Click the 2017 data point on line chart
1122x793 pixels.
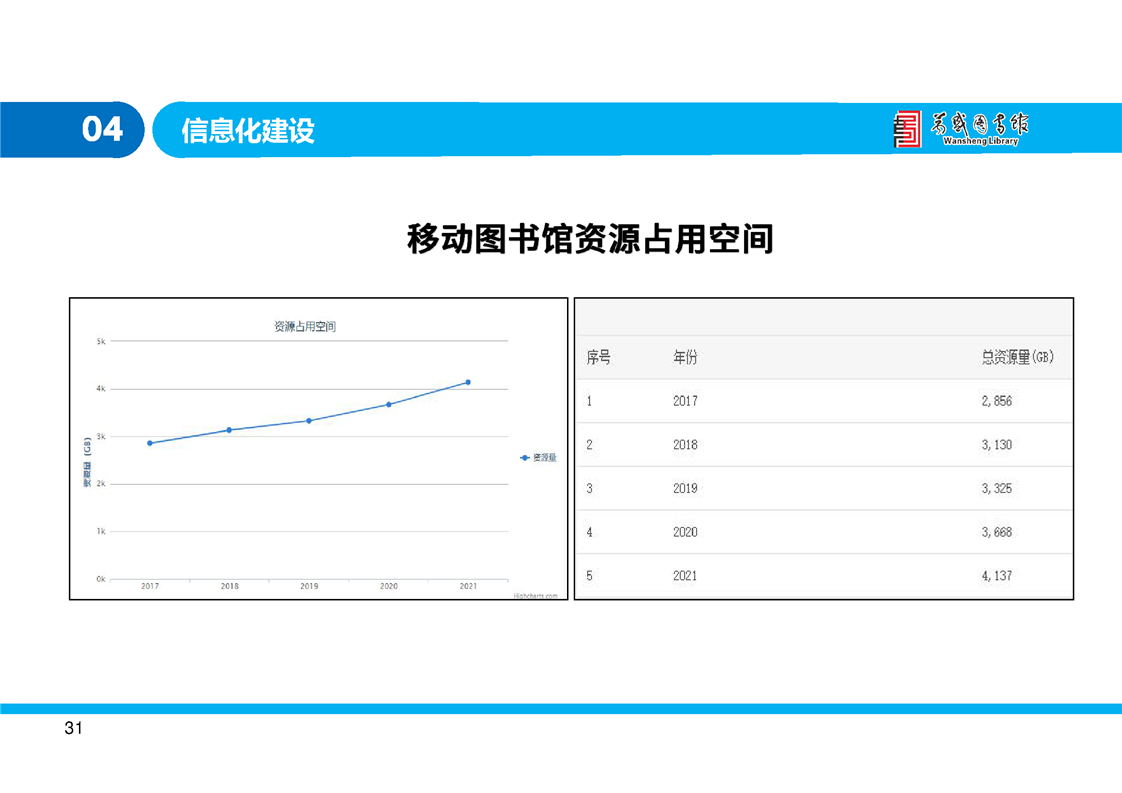[x=150, y=443]
